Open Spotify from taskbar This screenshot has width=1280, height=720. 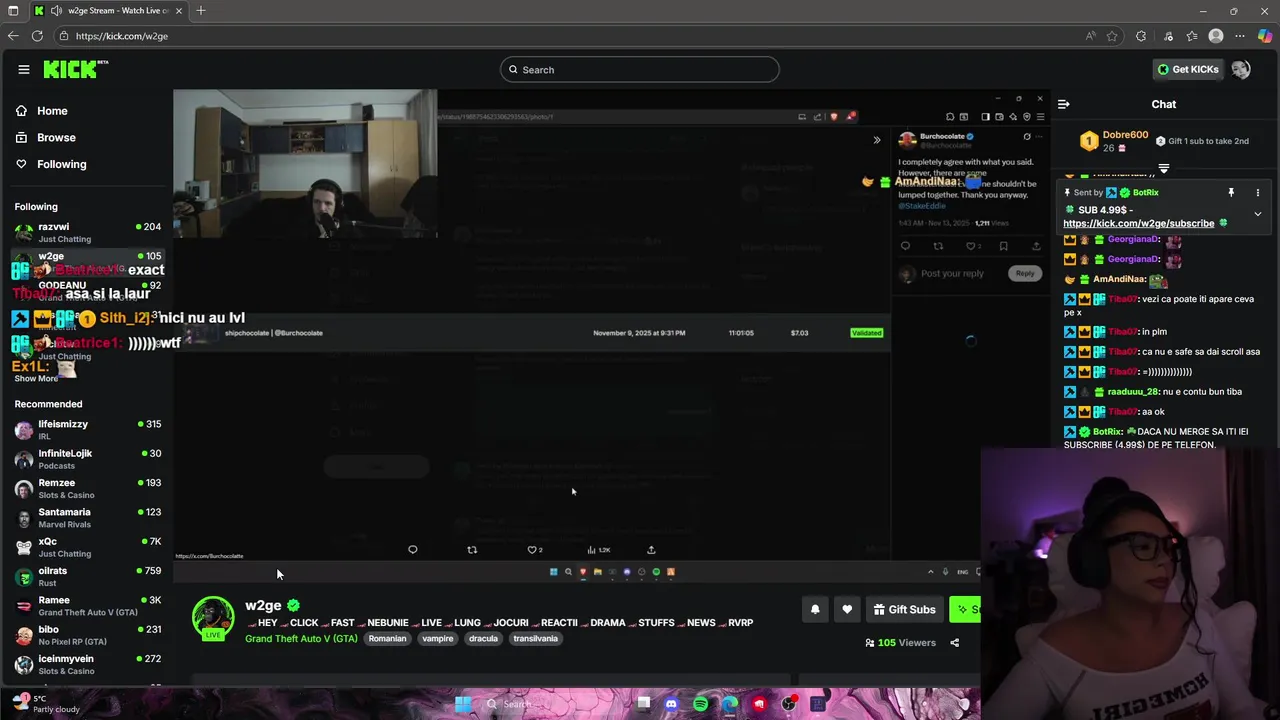pos(700,704)
